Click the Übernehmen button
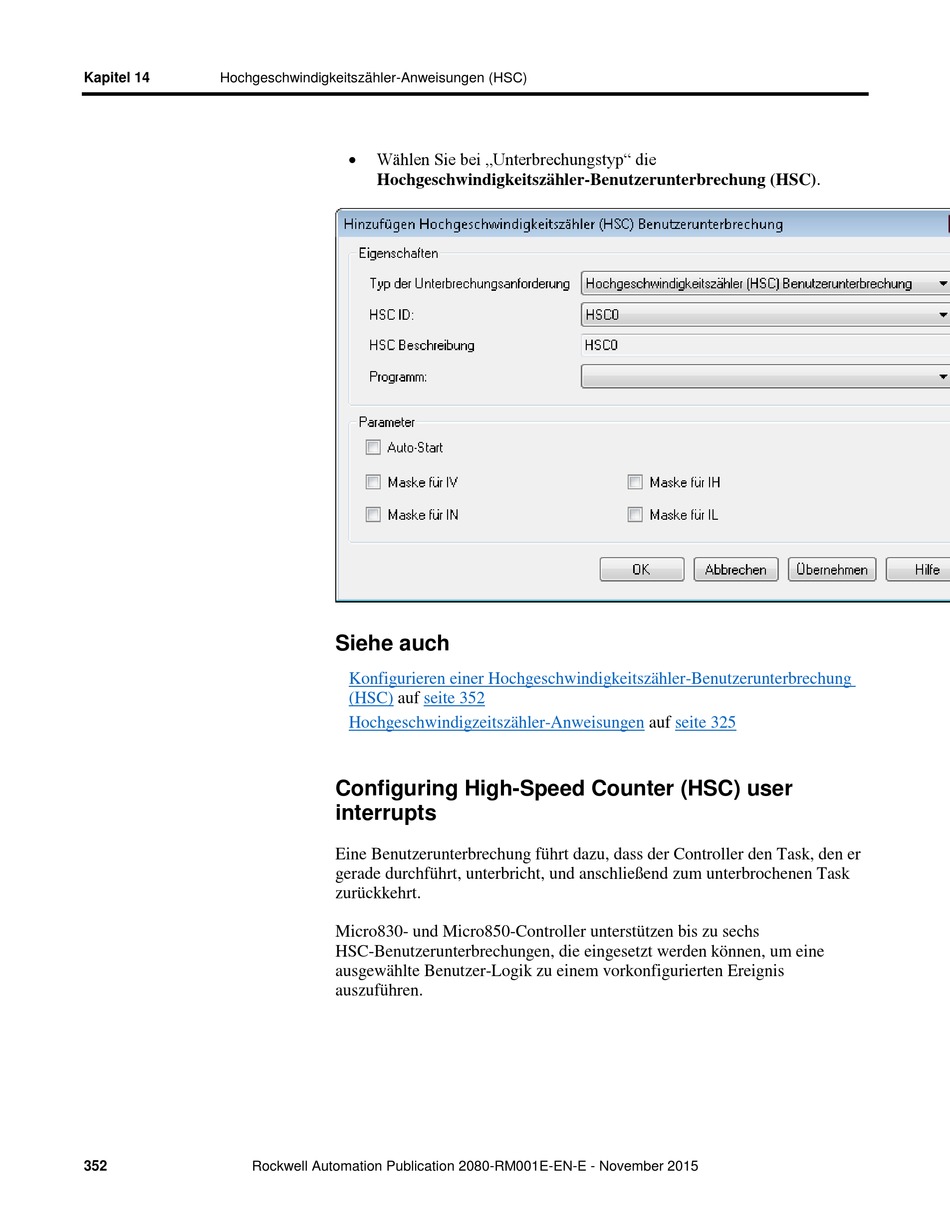 click(832, 569)
